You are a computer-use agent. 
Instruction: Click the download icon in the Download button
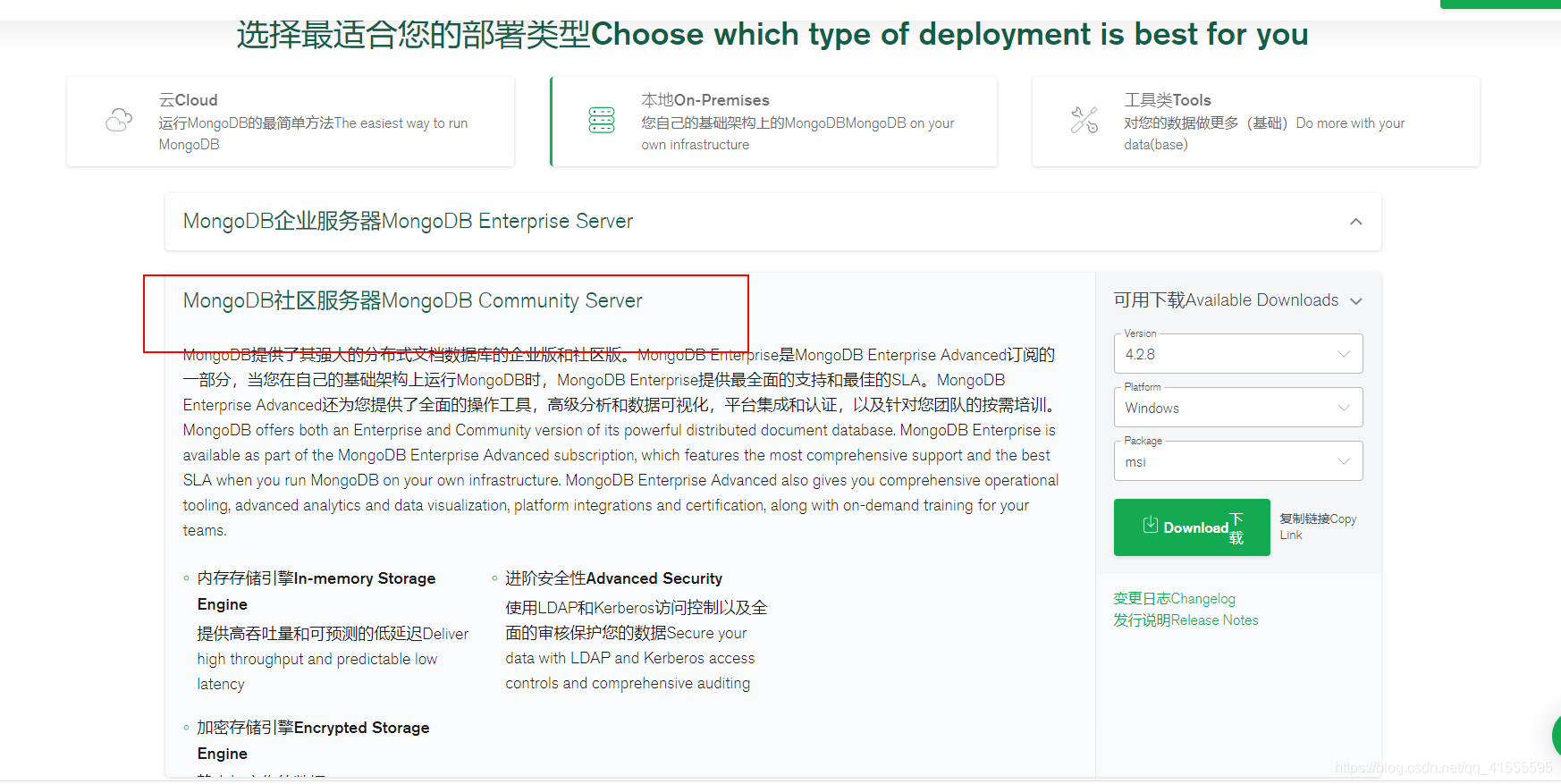1151,525
